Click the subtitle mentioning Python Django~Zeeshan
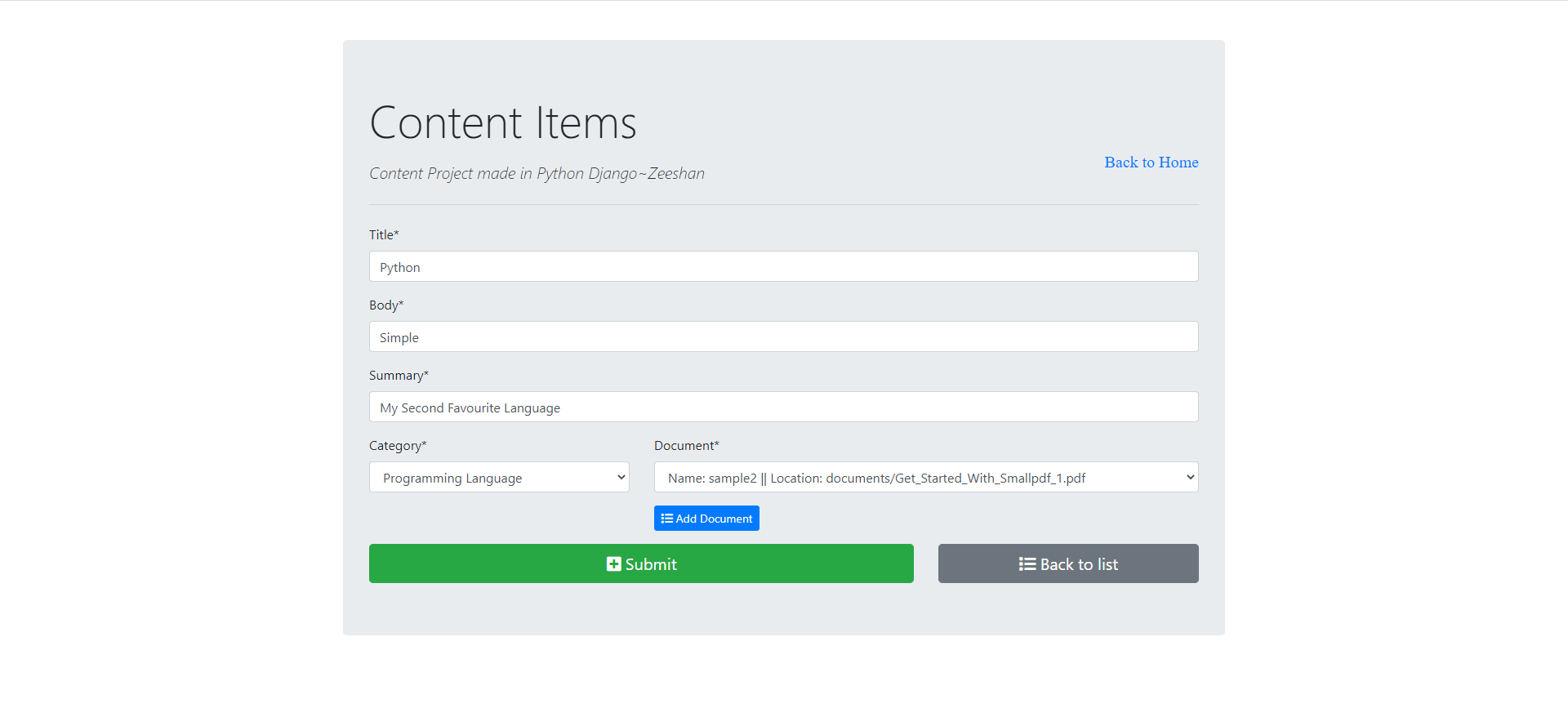 point(537,173)
